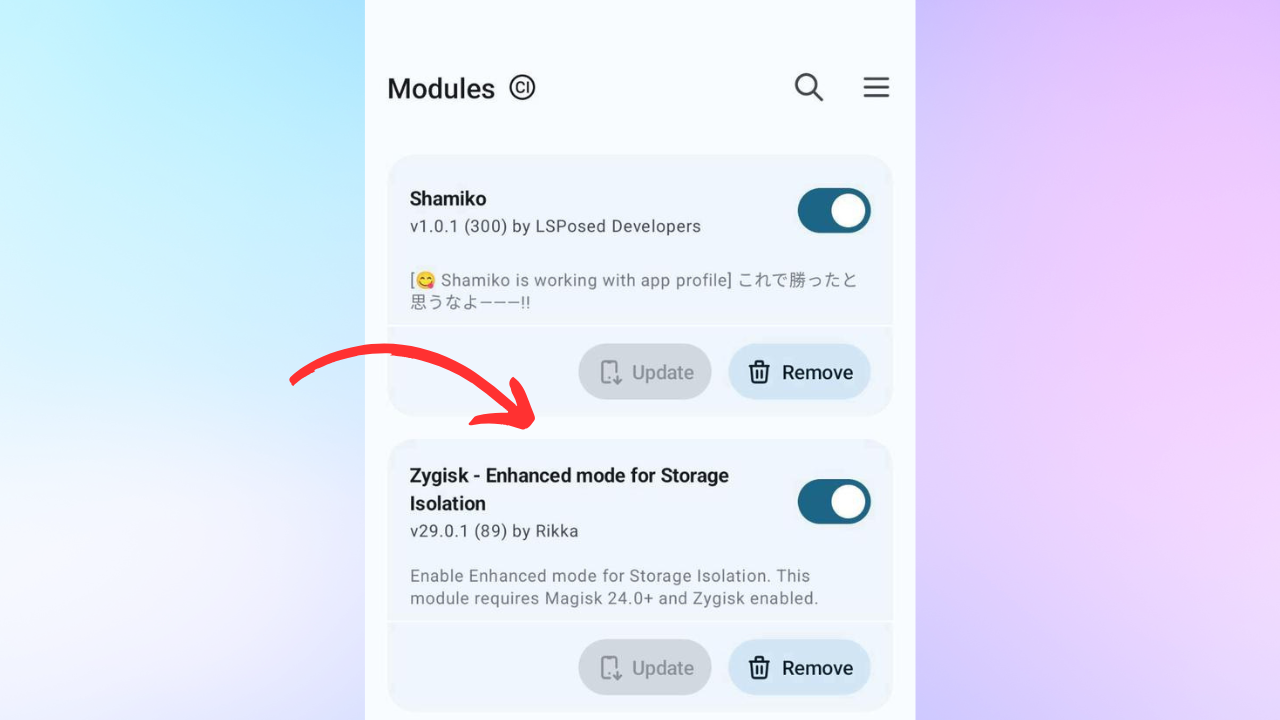Disable the Shamiko module switch
Viewport: 1280px width, 720px height.
tap(834, 211)
